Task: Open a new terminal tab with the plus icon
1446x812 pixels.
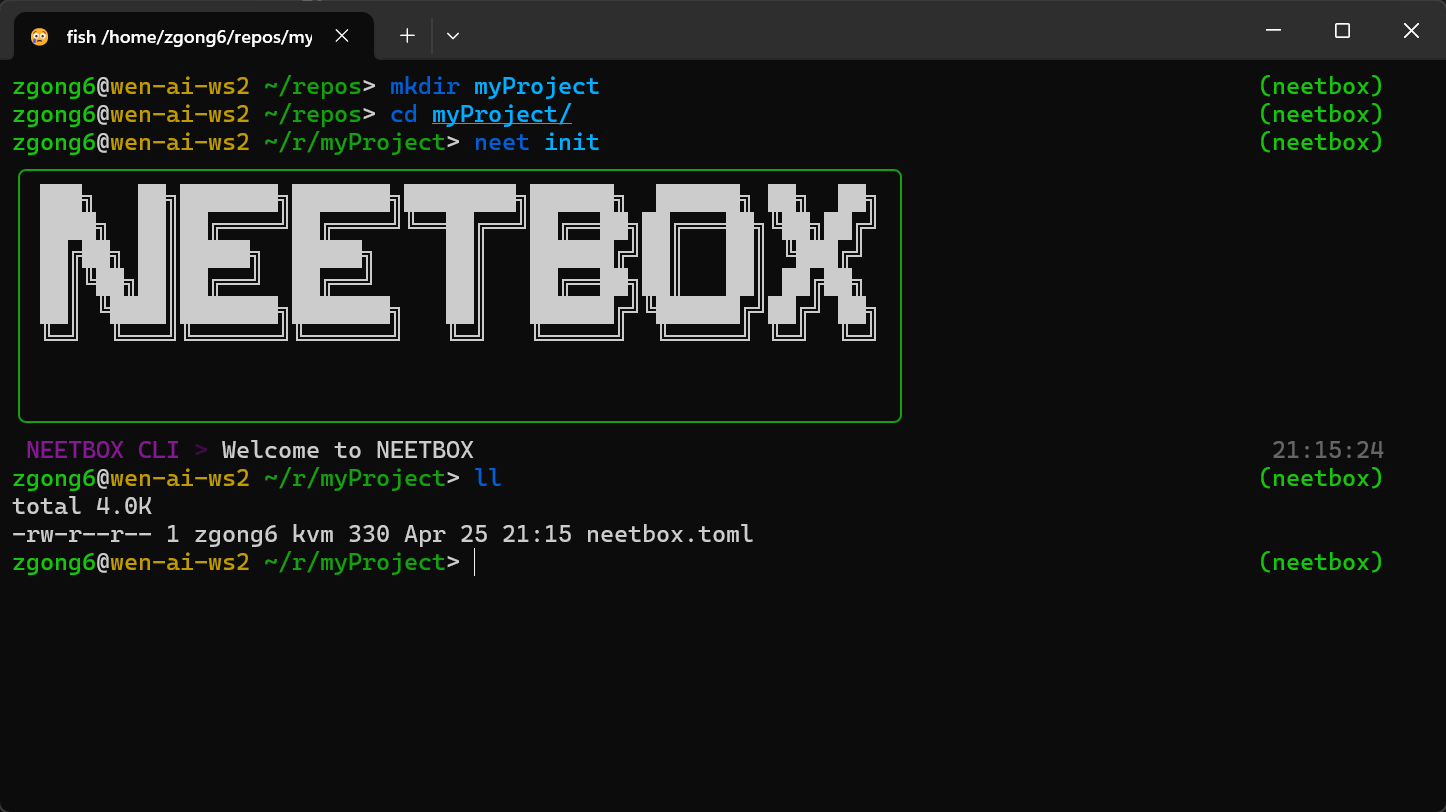Action: click(406, 35)
